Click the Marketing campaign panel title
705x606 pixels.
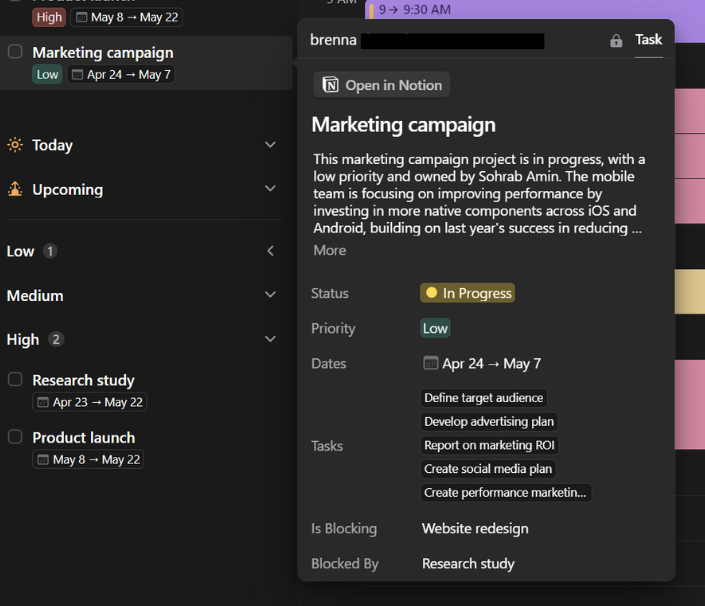pos(403,125)
